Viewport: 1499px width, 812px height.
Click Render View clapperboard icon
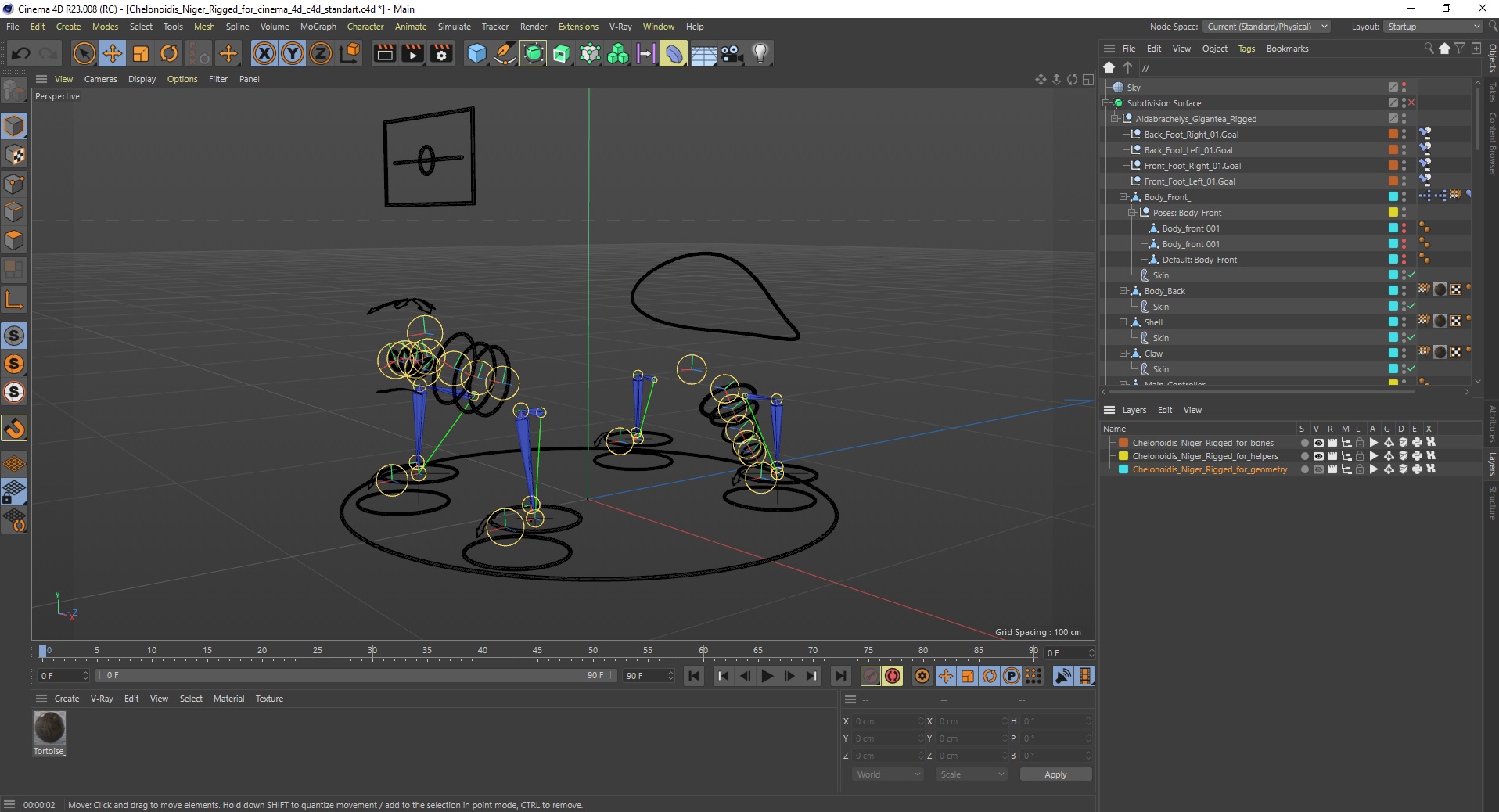(384, 53)
